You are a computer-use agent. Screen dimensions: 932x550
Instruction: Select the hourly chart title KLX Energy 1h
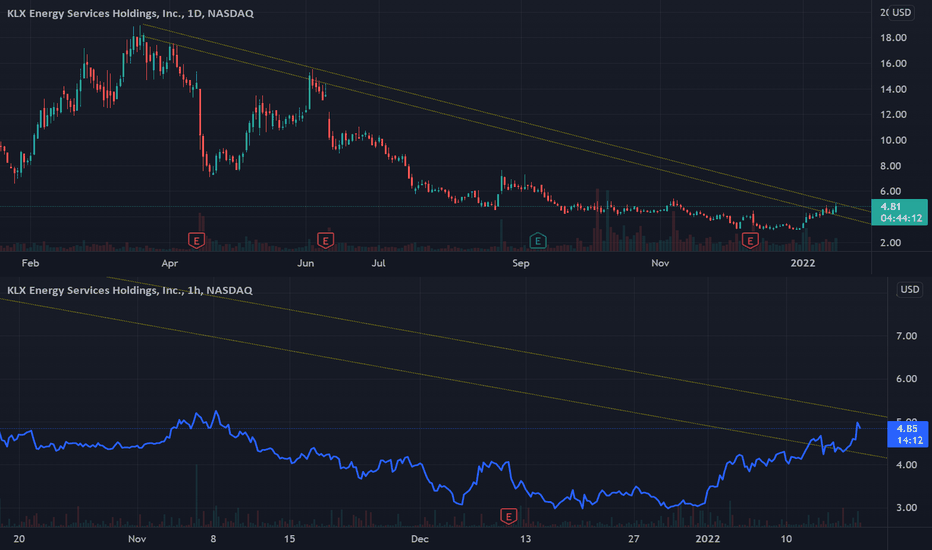click(x=130, y=290)
